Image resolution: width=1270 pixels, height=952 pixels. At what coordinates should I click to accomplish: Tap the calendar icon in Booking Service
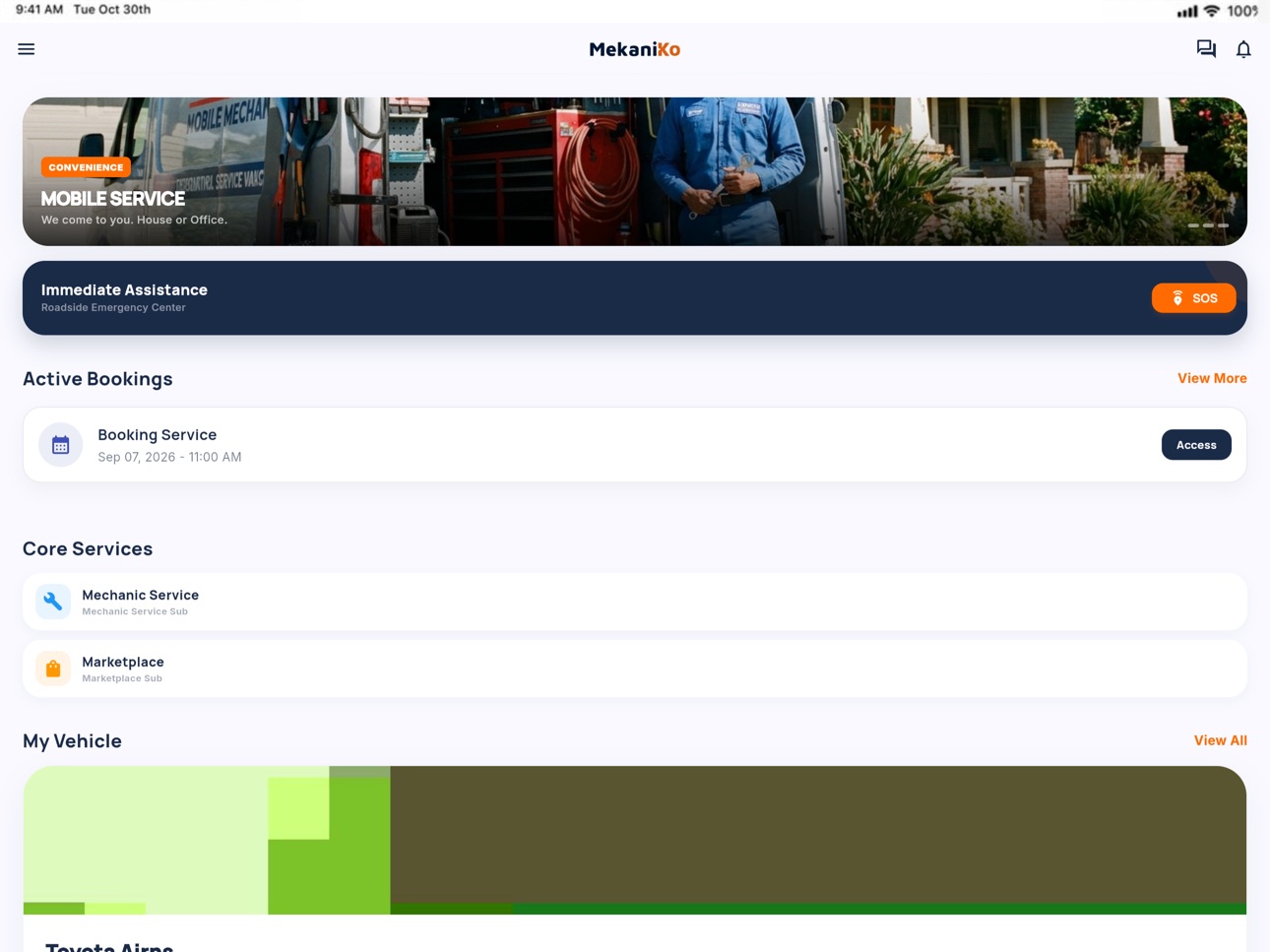(x=60, y=445)
